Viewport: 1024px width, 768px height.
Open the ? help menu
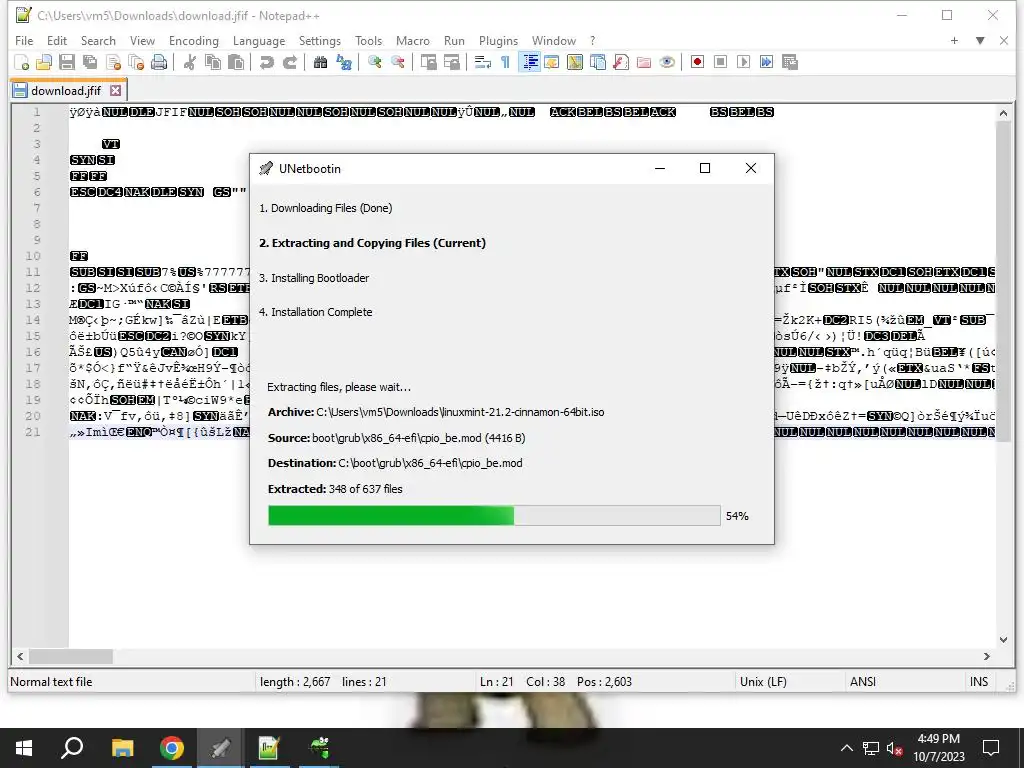click(x=592, y=40)
